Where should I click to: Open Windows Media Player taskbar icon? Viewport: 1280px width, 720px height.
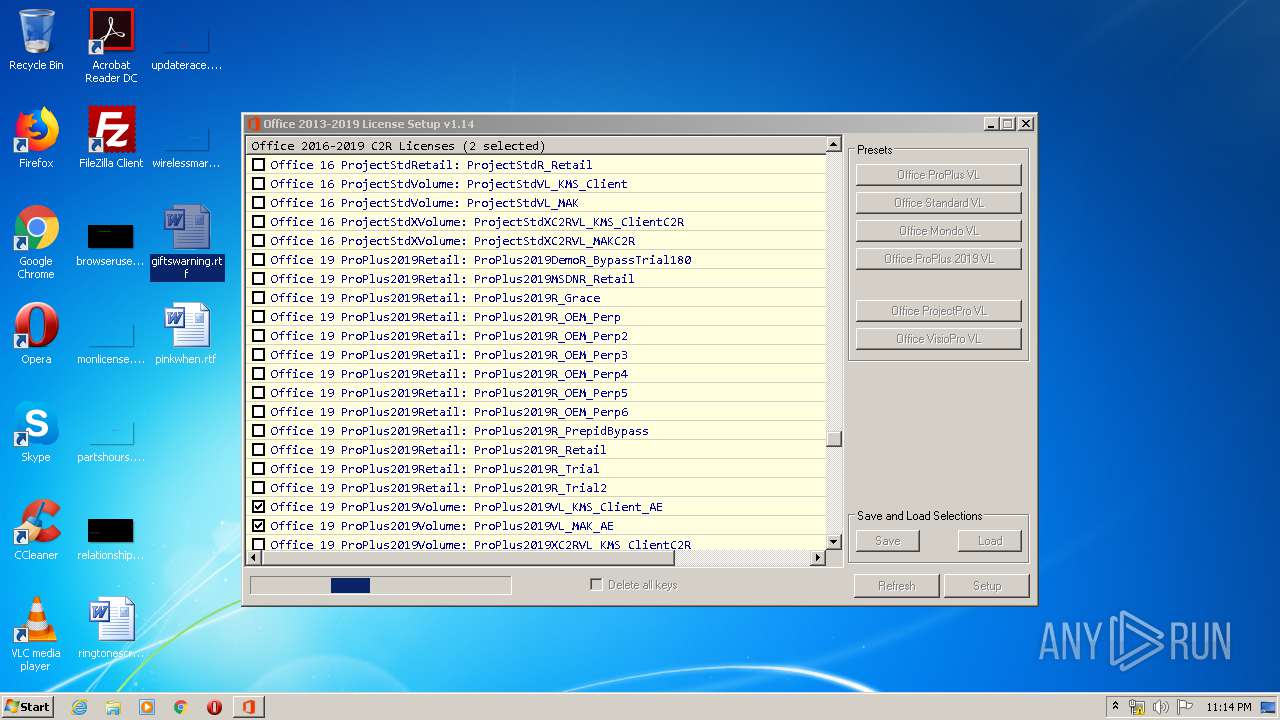coord(147,707)
